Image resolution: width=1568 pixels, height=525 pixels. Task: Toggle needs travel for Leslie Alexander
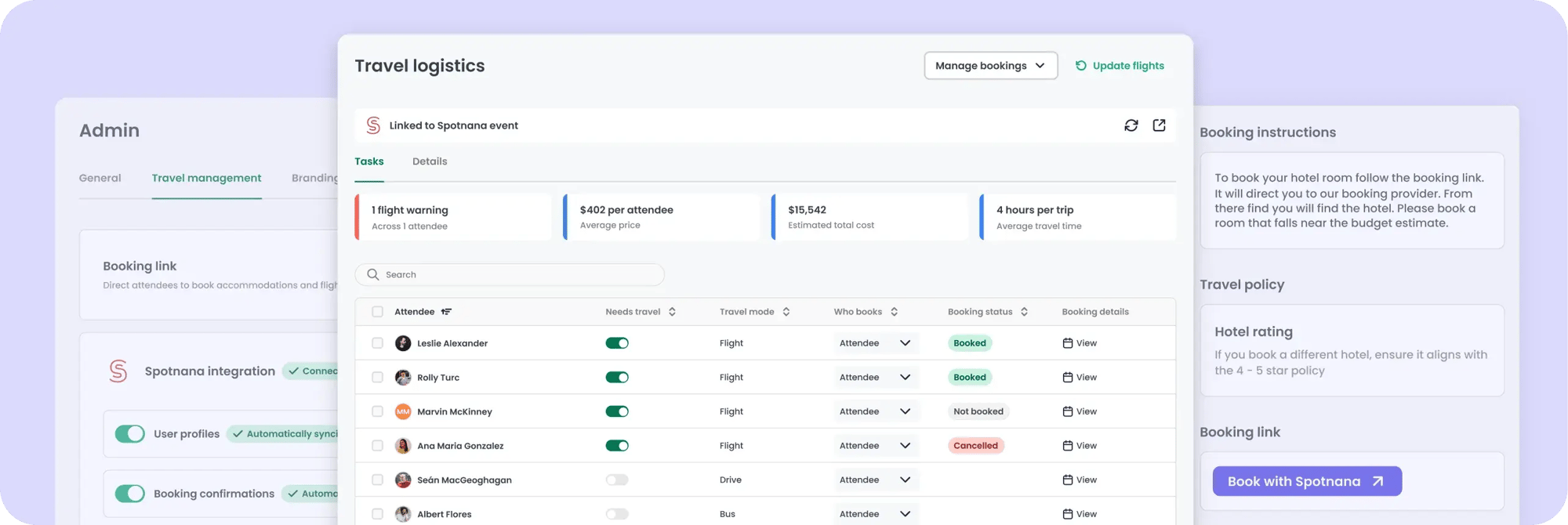tap(617, 343)
